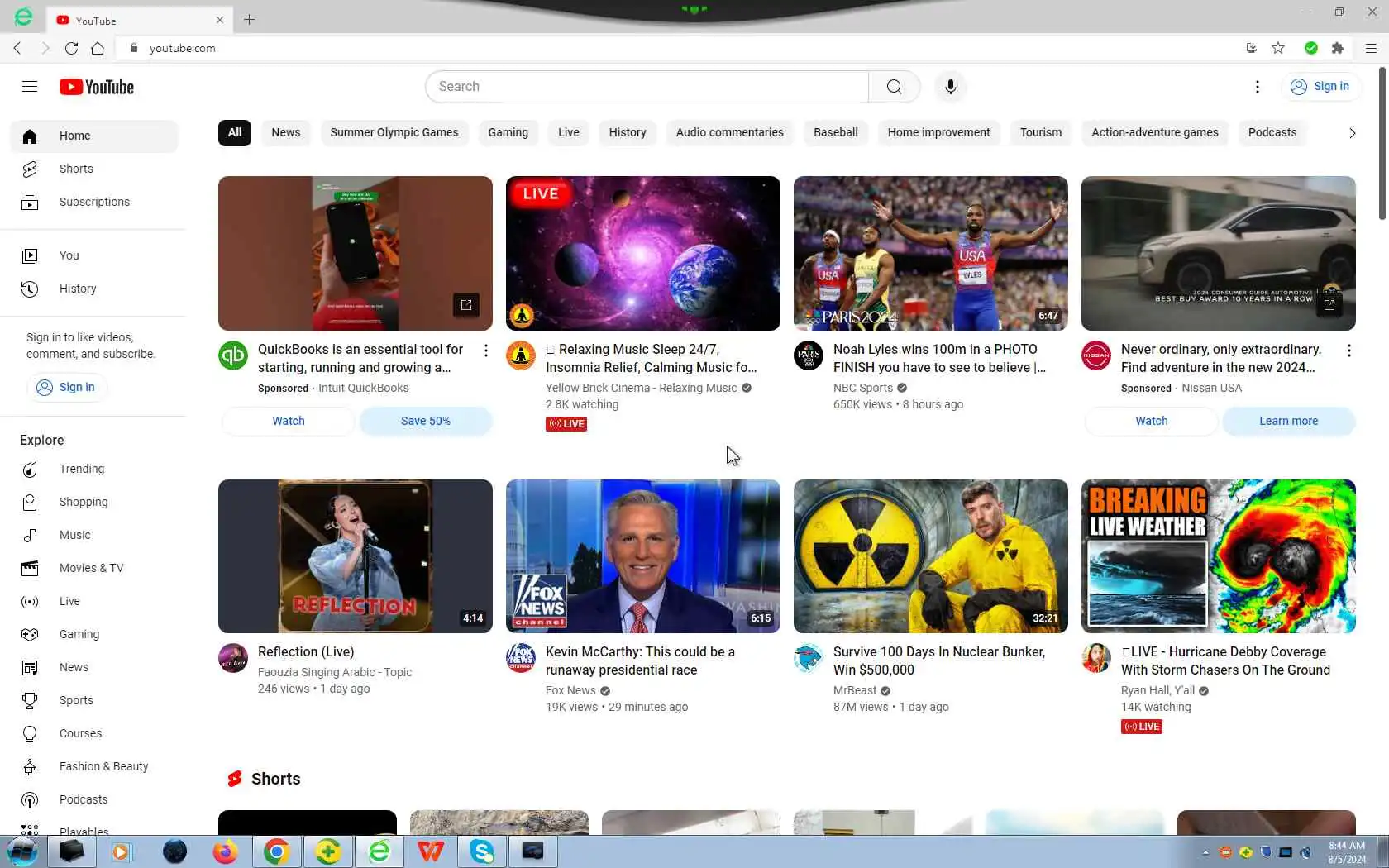The height and width of the screenshot is (868, 1389).
Task: Show hidden system tray icons
Action: (1205, 852)
